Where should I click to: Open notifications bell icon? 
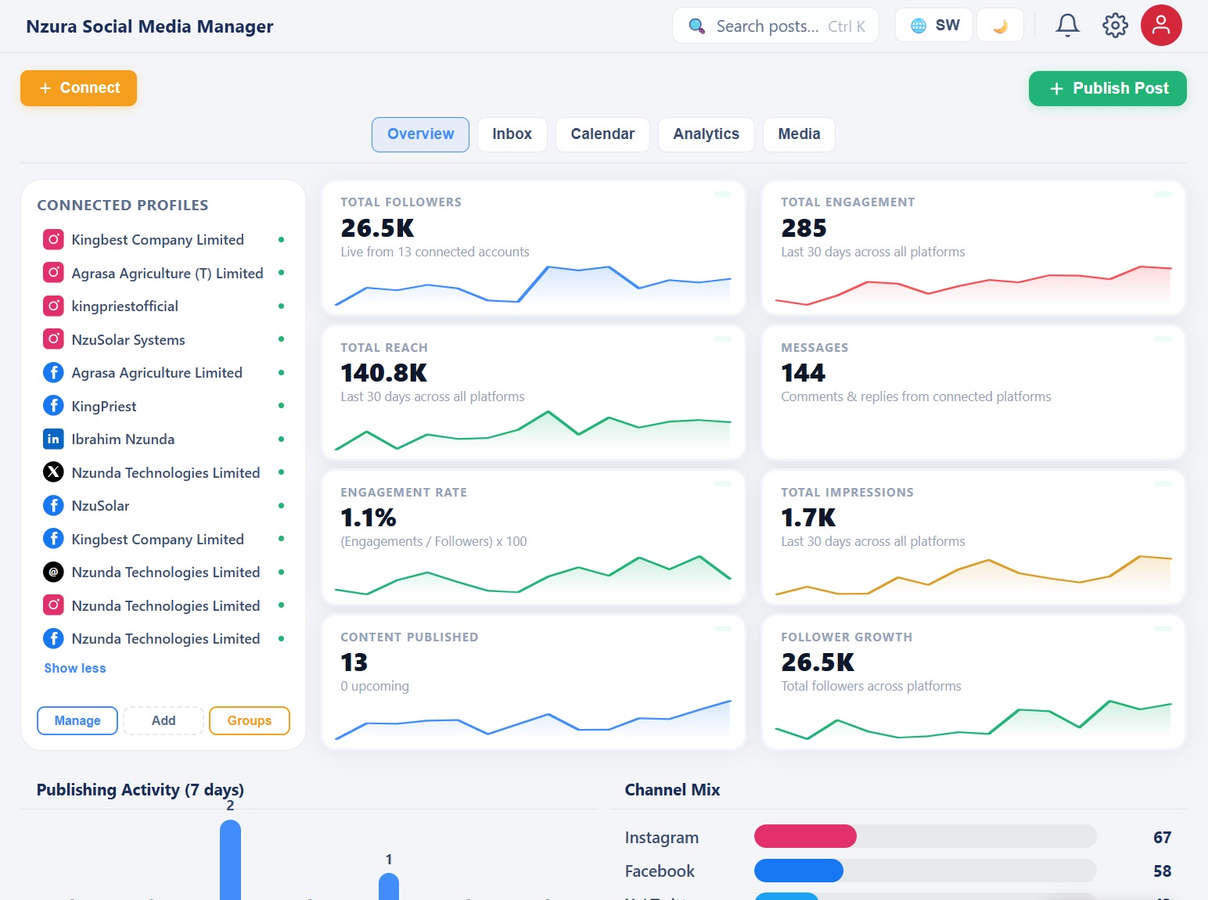point(1068,26)
